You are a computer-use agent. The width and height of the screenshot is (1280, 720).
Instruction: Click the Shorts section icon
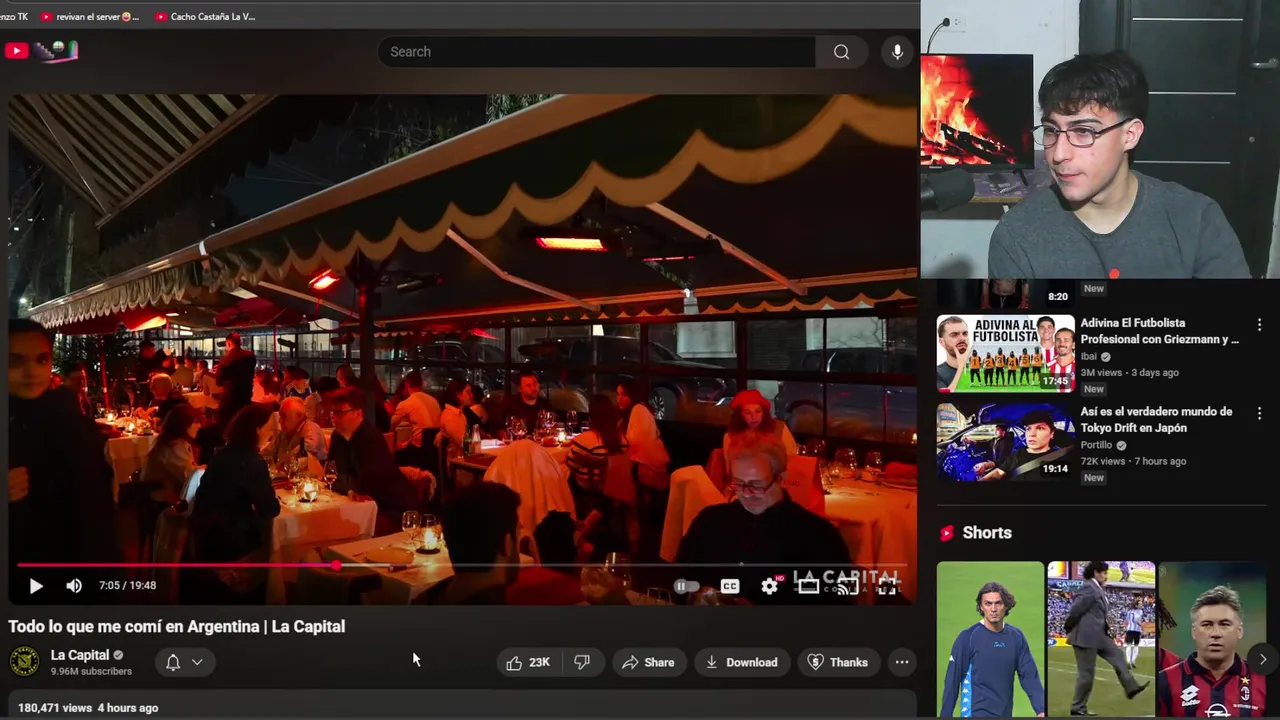(x=946, y=534)
